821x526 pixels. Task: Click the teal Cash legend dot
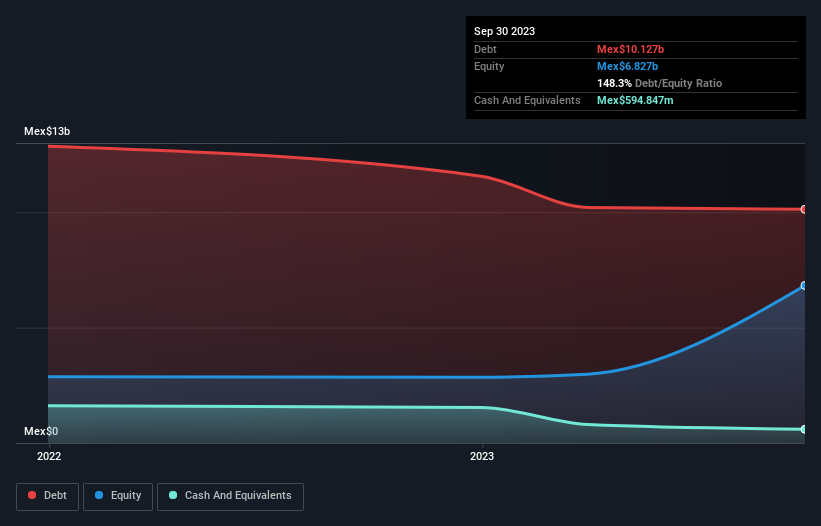(x=173, y=495)
